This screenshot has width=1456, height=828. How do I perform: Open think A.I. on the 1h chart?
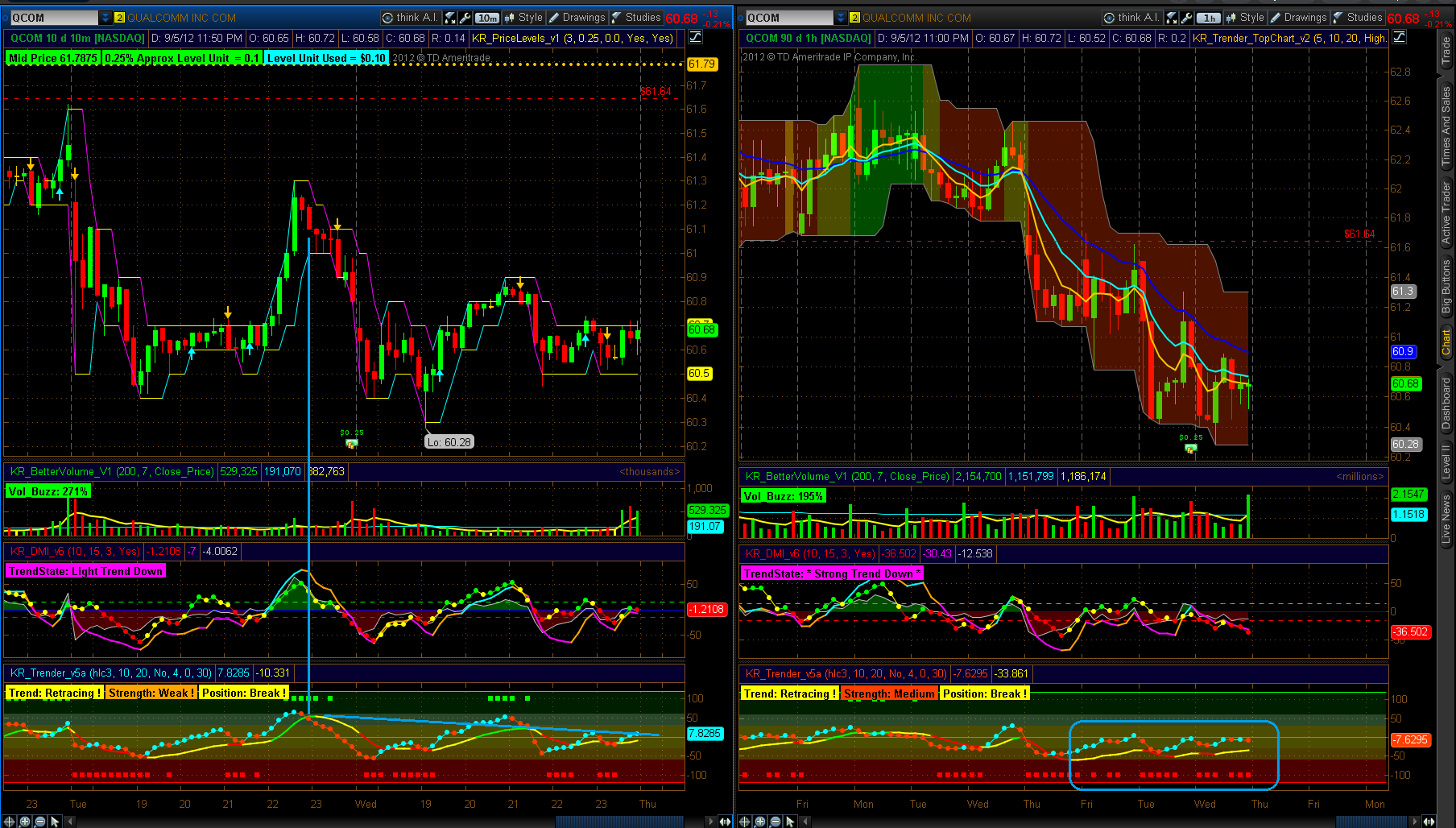pos(1131,18)
